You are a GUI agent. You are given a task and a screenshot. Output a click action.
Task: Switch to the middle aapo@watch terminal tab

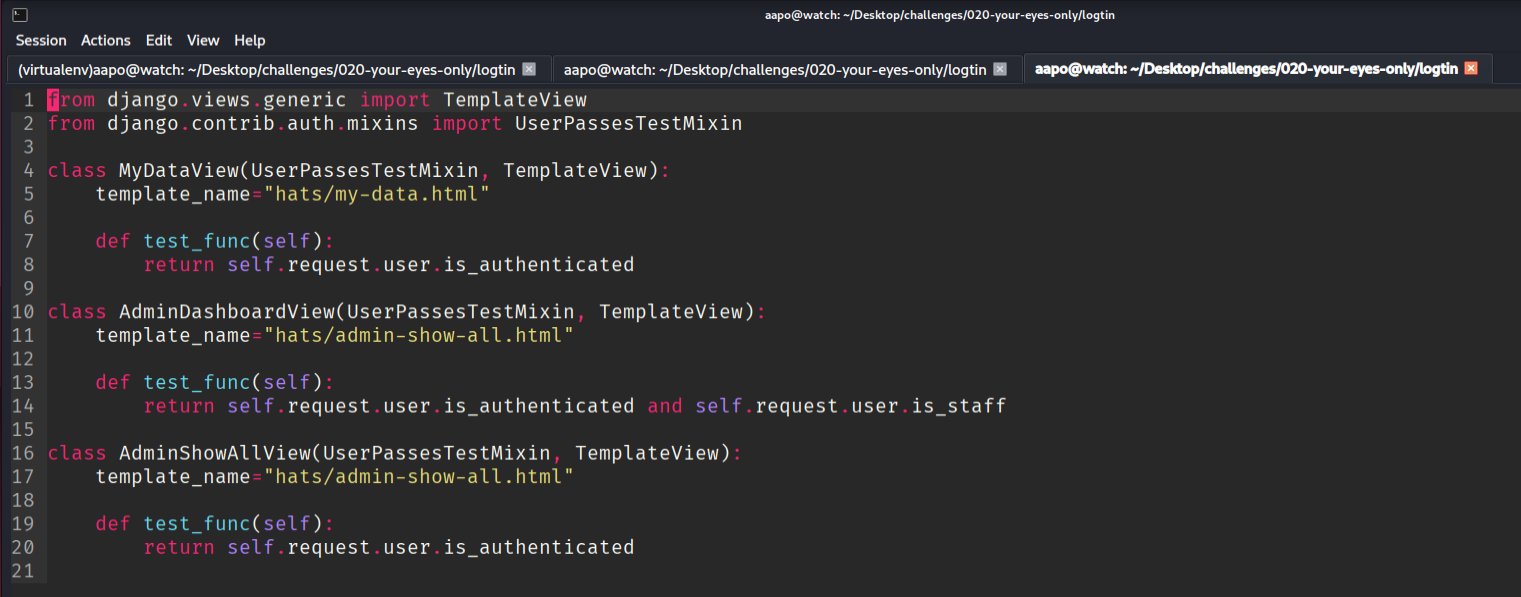coord(774,69)
